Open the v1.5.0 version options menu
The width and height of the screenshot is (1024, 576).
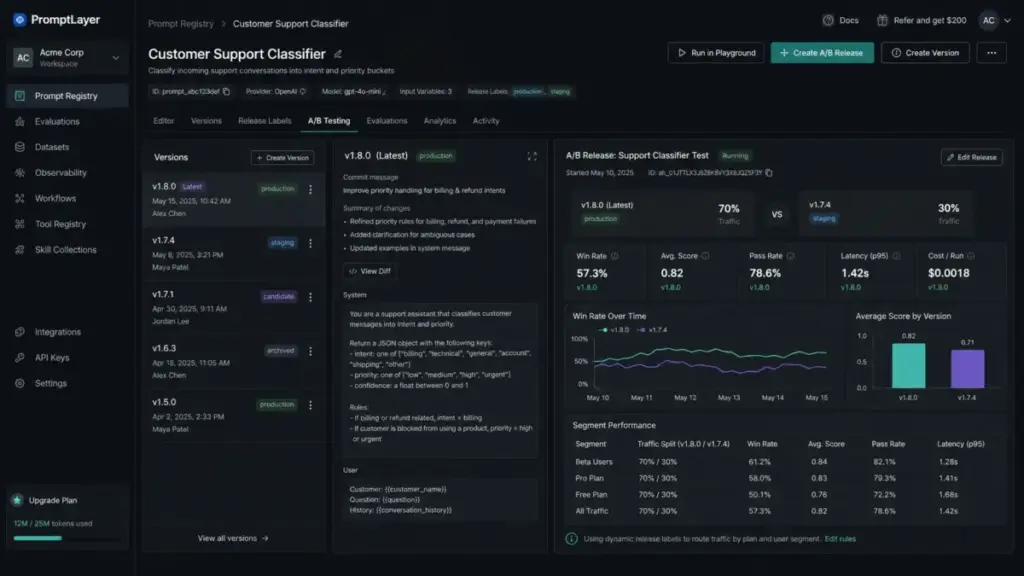(x=310, y=405)
